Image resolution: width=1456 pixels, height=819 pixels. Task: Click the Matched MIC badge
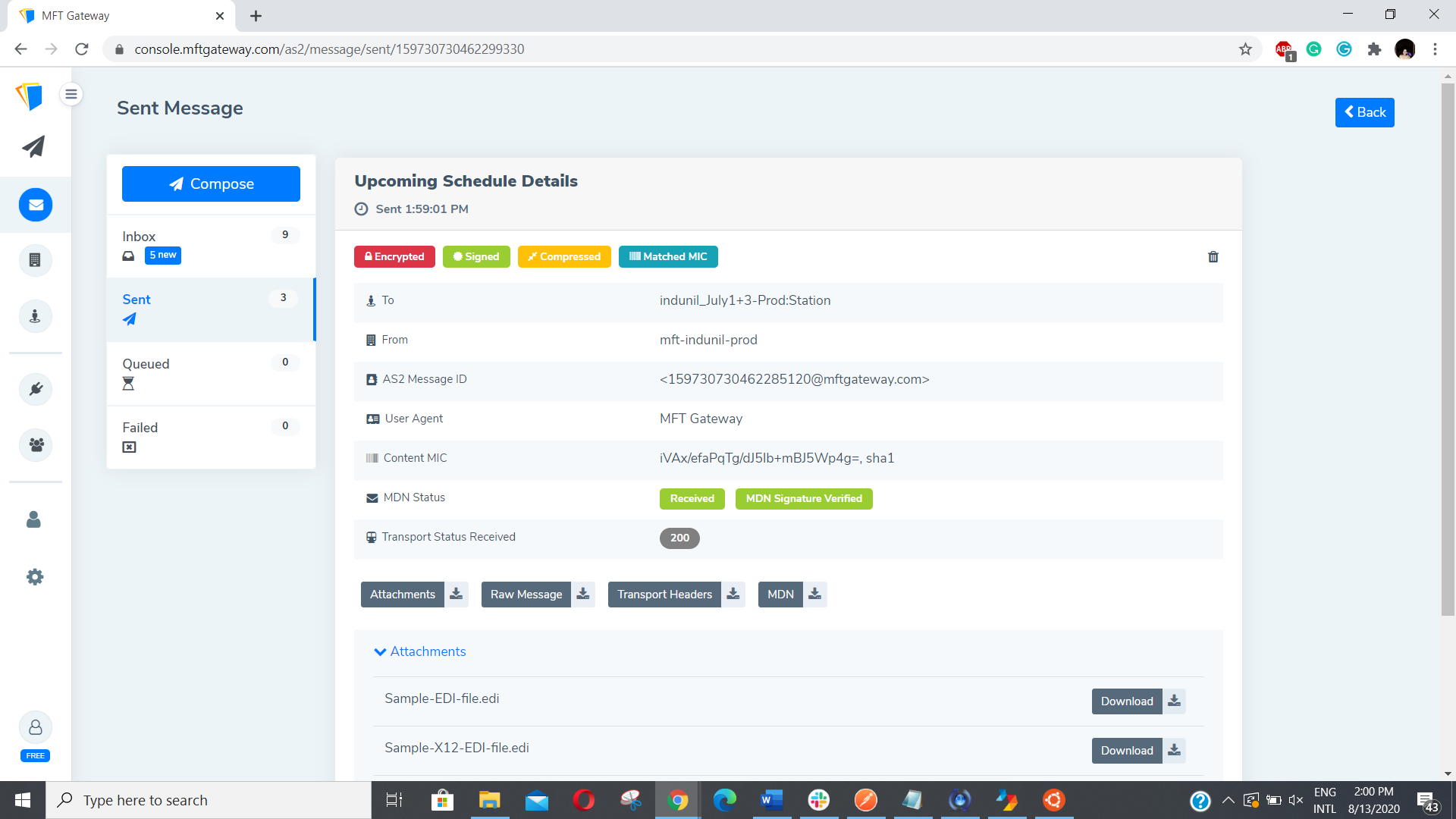668,256
